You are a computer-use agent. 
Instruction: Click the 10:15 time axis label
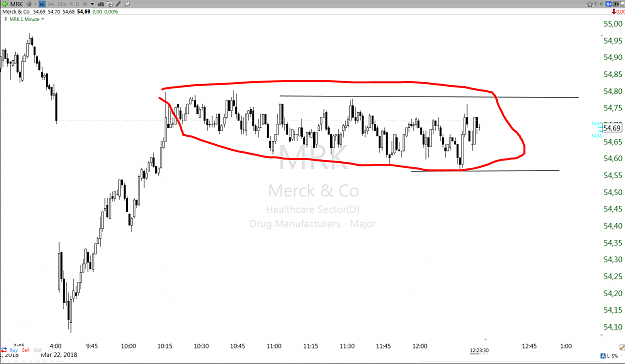tap(165, 346)
